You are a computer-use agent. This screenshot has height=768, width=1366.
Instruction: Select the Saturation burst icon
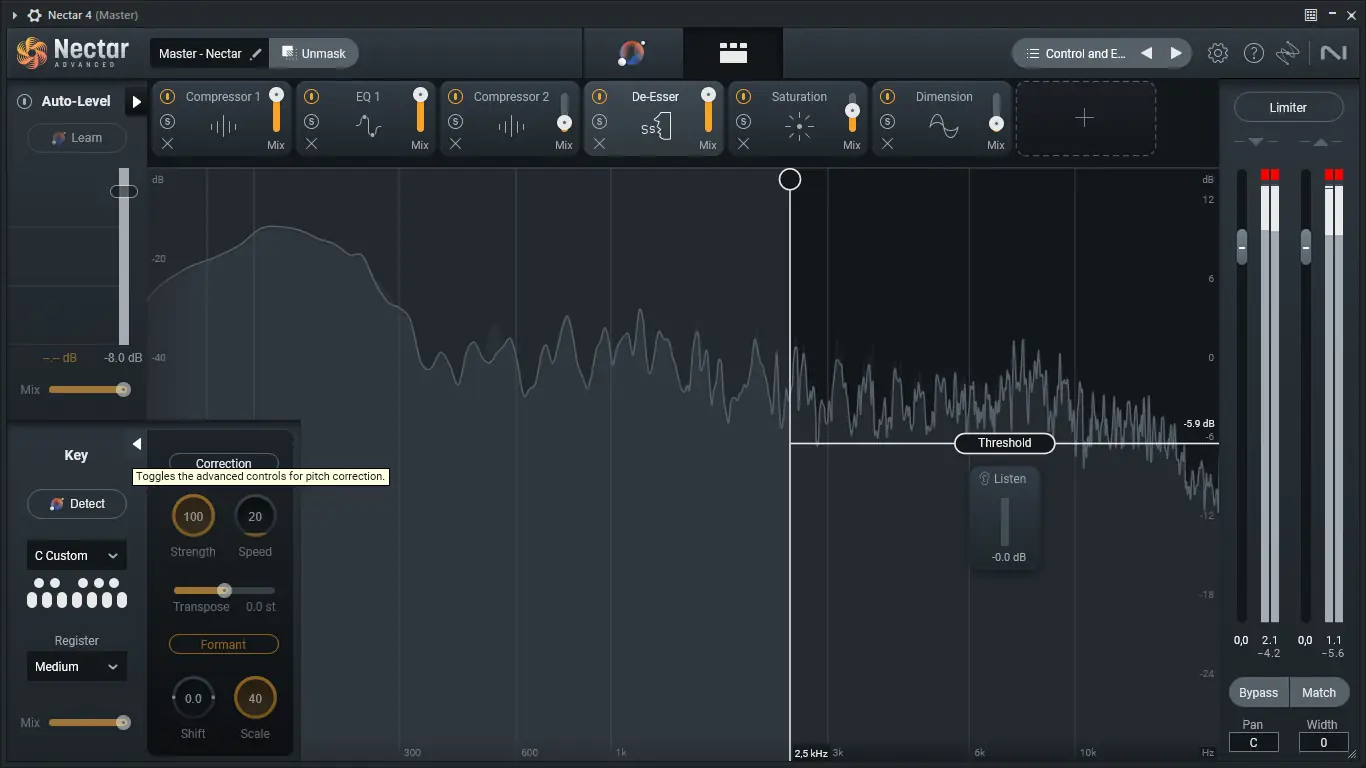[x=799, y=126]
